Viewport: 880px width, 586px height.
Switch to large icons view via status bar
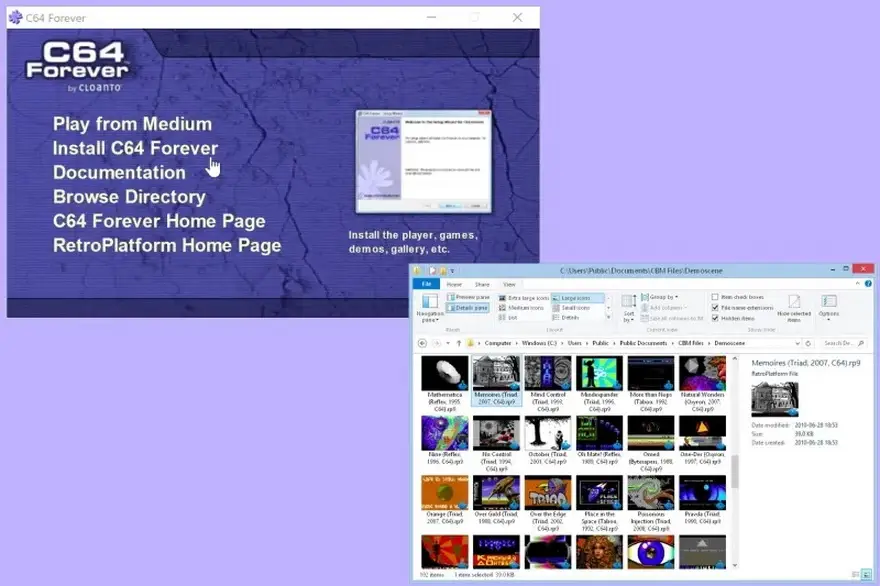pyautogui.click(x=867, y=574)
